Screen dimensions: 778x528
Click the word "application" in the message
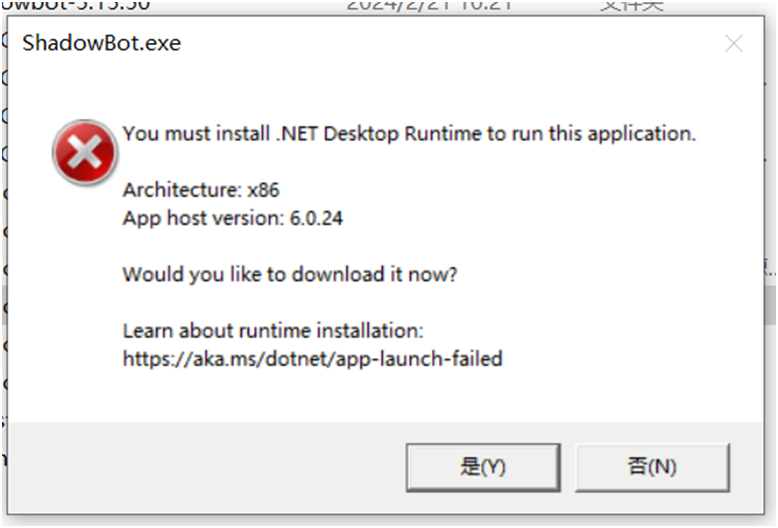pos(642,134)
